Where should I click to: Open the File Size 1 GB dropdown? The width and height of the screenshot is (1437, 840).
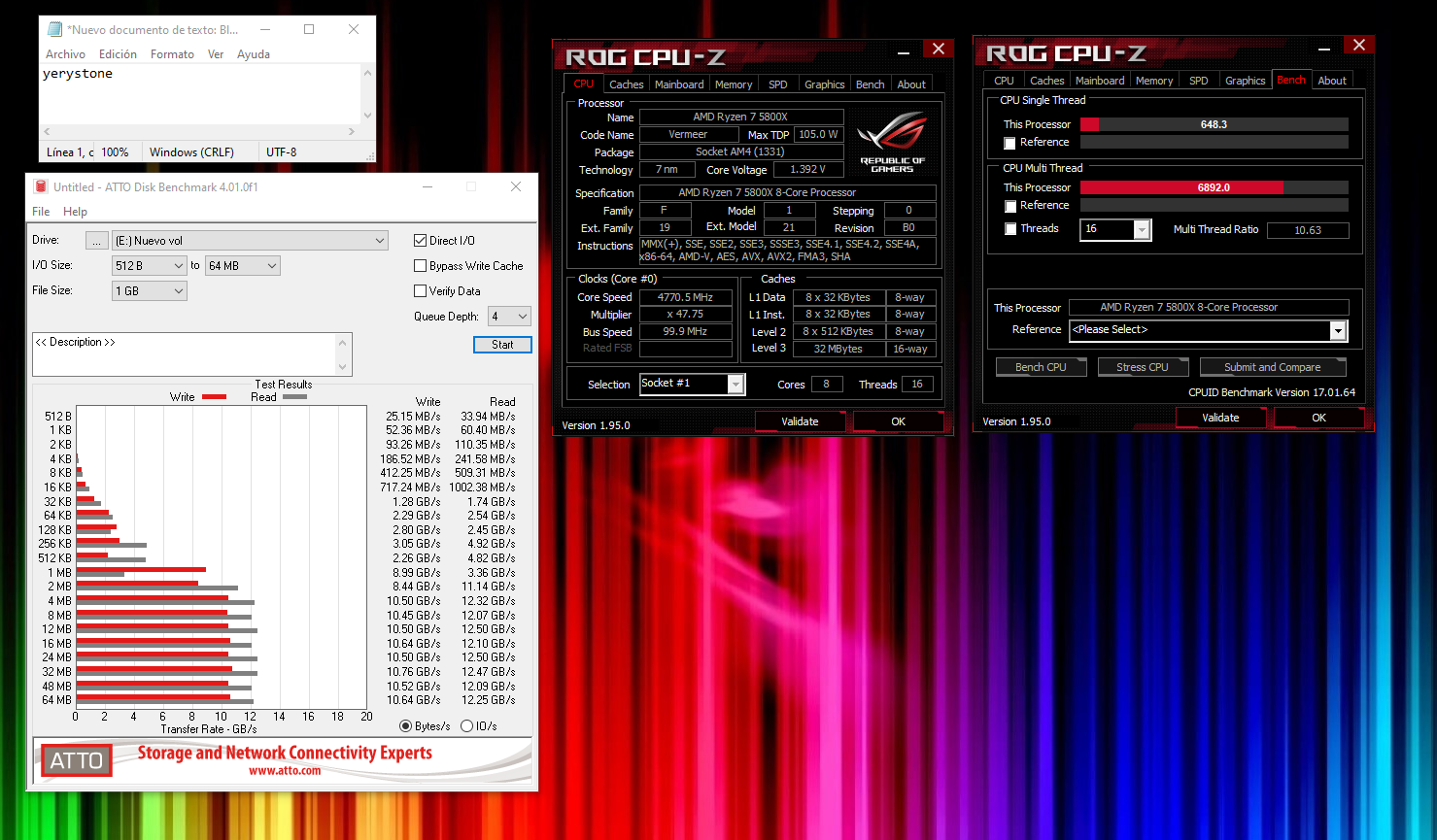tap(150, 290)
